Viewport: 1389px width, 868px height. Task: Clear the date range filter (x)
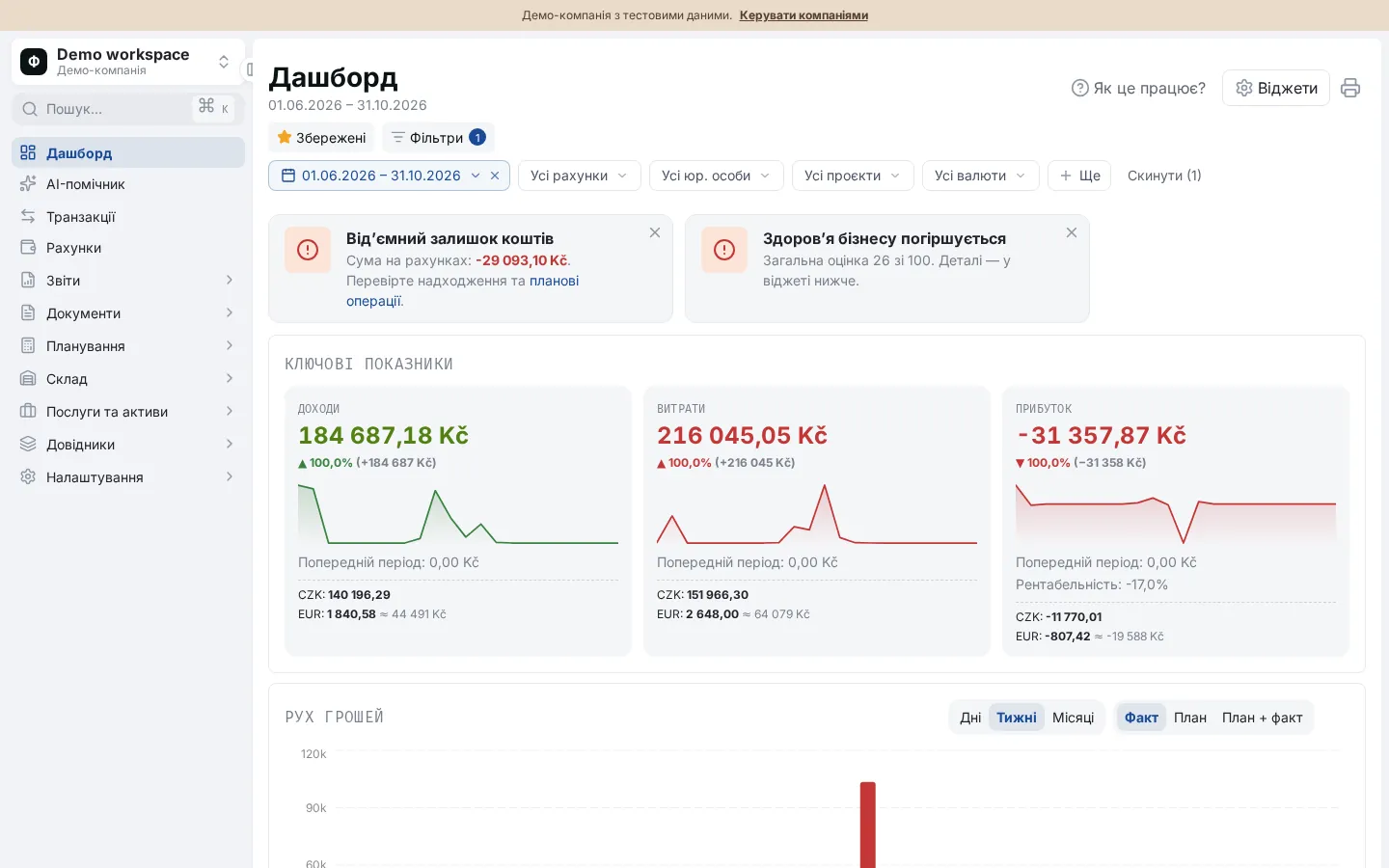point(495,176)
